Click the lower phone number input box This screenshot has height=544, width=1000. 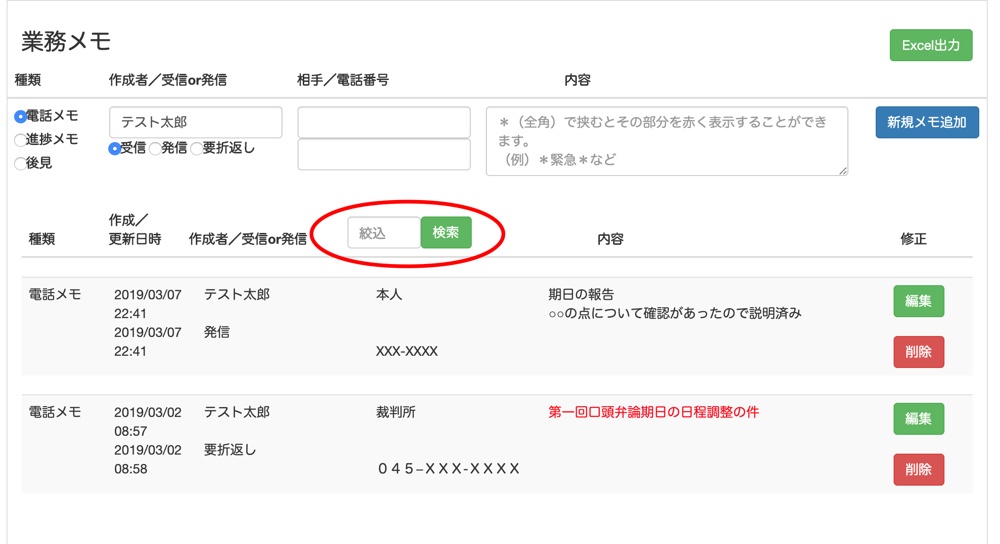(384, 154)
